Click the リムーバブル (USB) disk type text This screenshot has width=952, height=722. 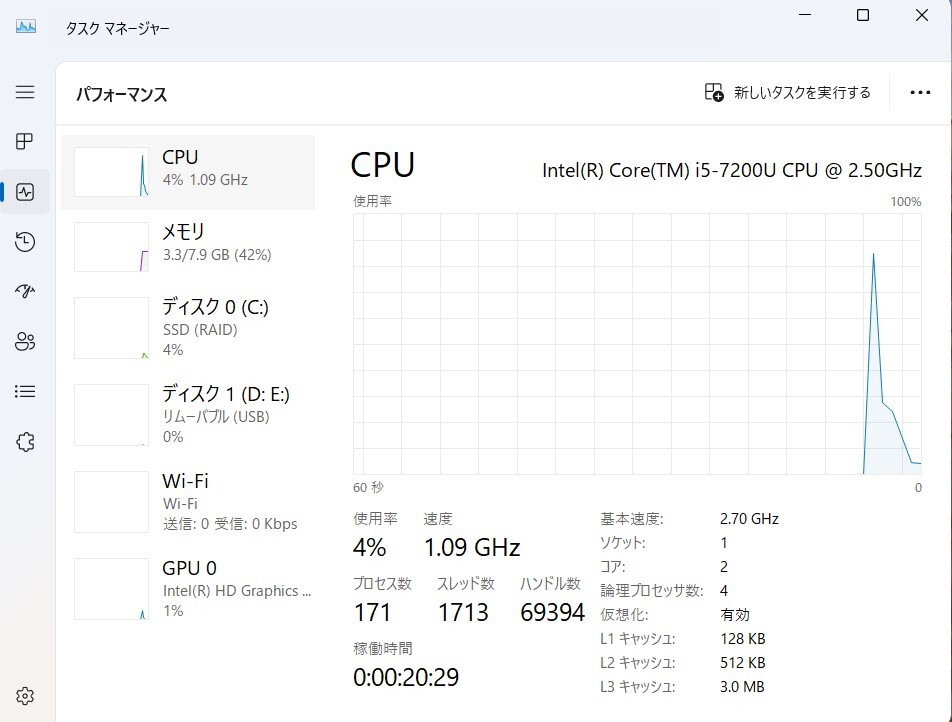tap(216, 417)
